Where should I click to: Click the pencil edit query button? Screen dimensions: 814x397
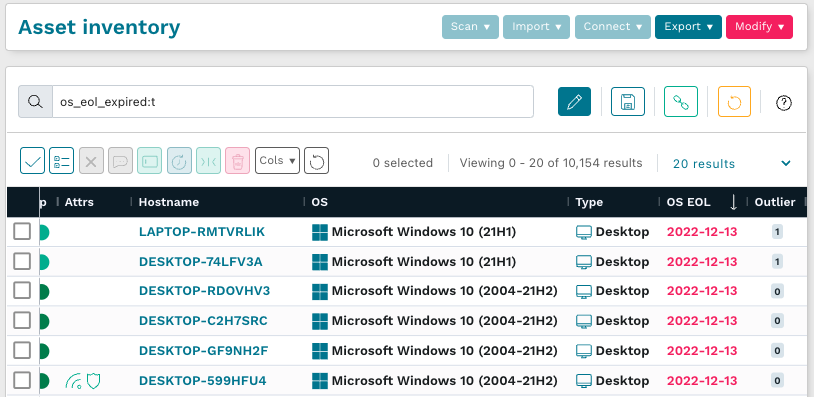(574, 102)
